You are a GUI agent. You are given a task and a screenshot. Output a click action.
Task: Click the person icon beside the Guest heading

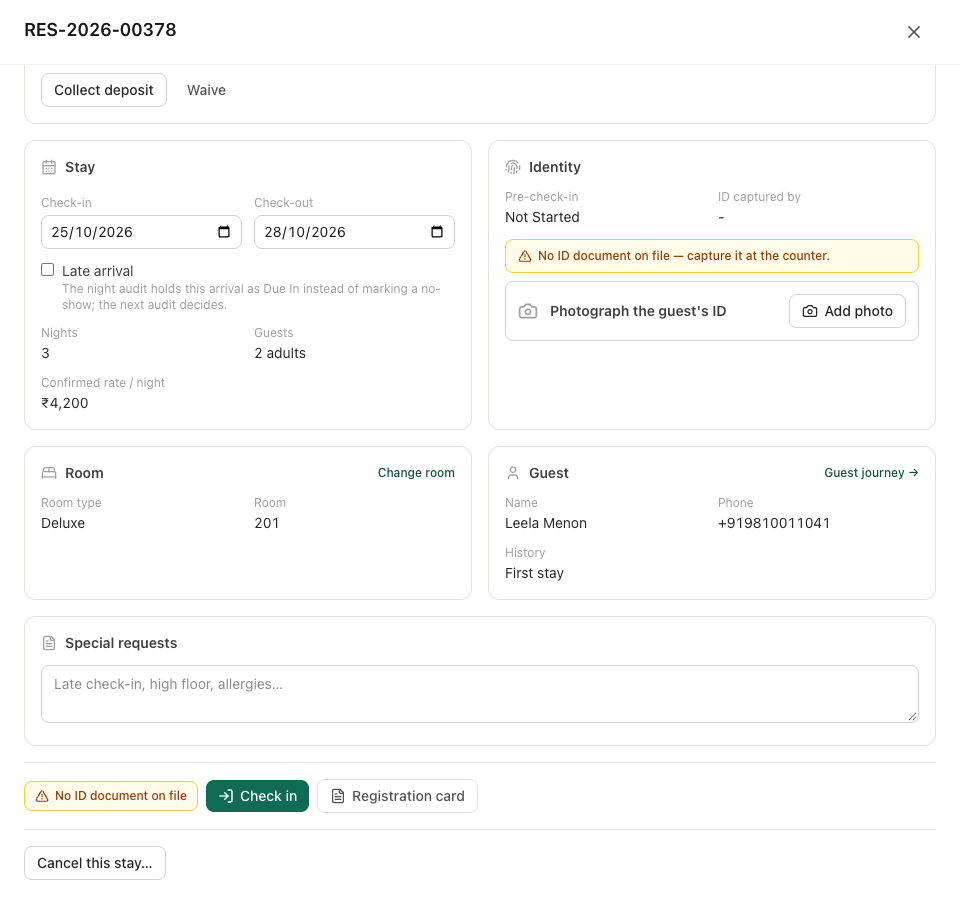513,473
